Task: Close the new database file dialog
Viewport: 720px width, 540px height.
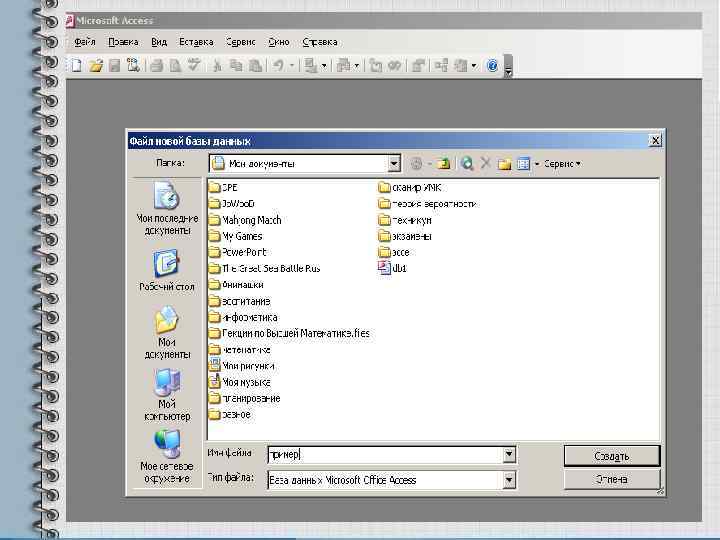Action: click(x=656, y=141)
